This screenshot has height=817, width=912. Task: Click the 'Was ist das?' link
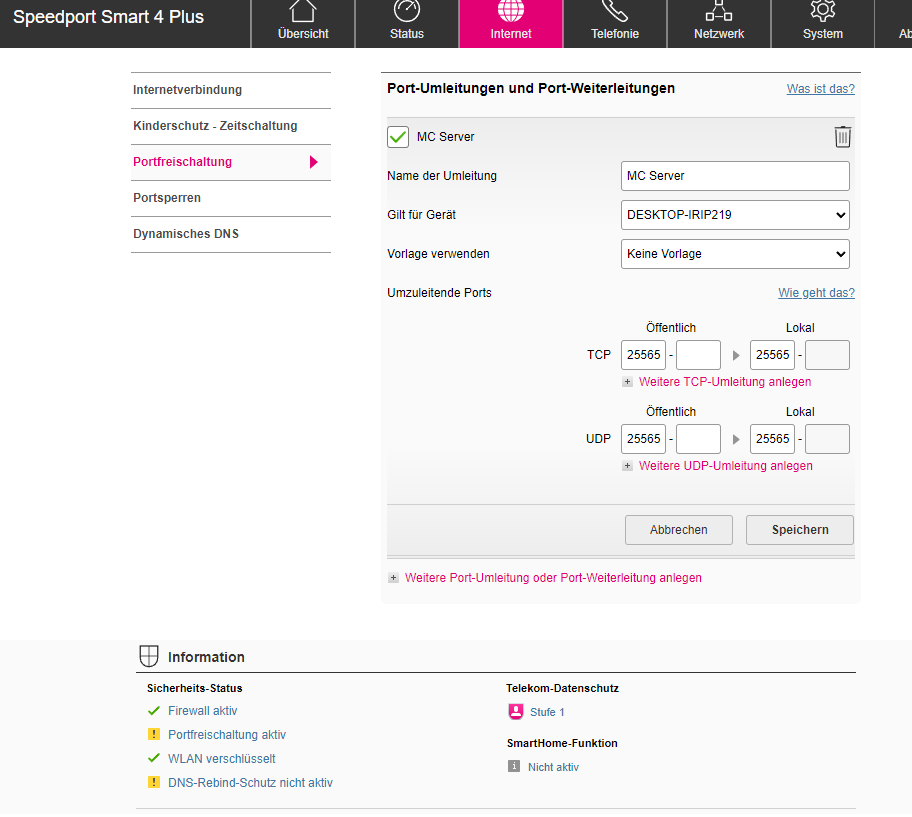pyautogui.click(x=820, y=89)
